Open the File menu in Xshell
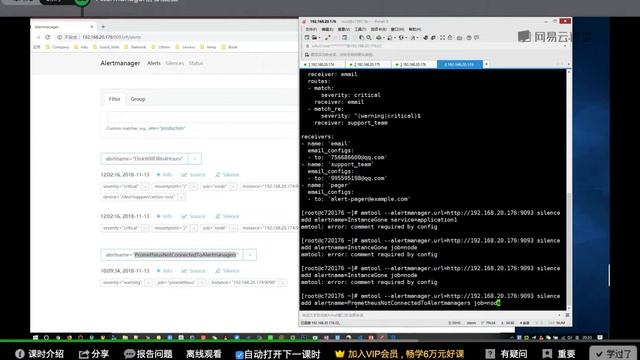The image size is (640, 360). pos(311,29)
